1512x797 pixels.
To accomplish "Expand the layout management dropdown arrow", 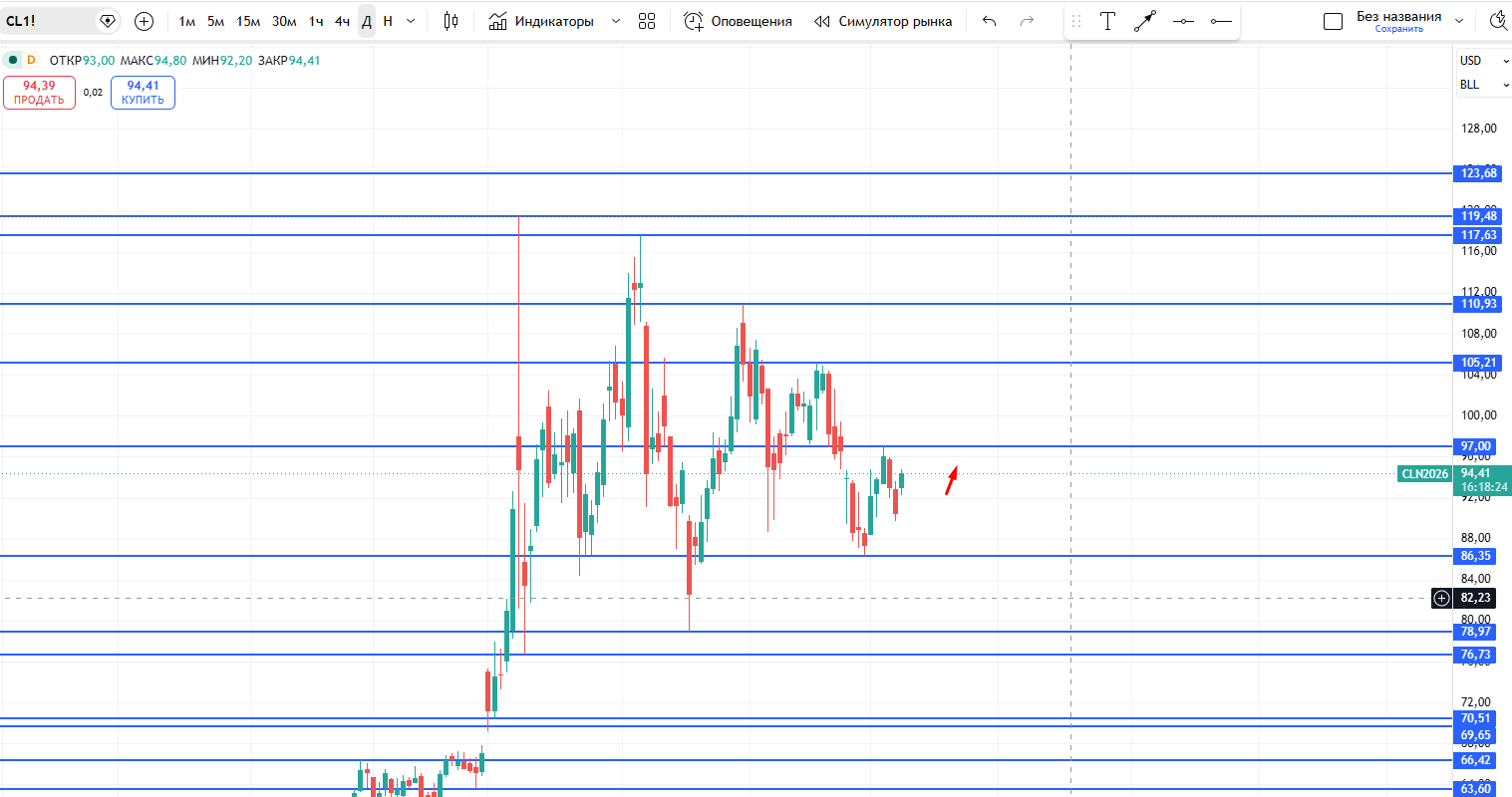I will coord(1459,21).
